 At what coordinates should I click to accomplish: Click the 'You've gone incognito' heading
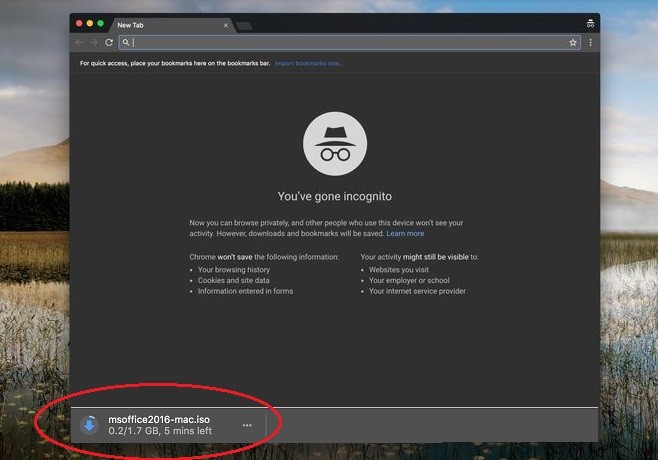pos(334,196)
